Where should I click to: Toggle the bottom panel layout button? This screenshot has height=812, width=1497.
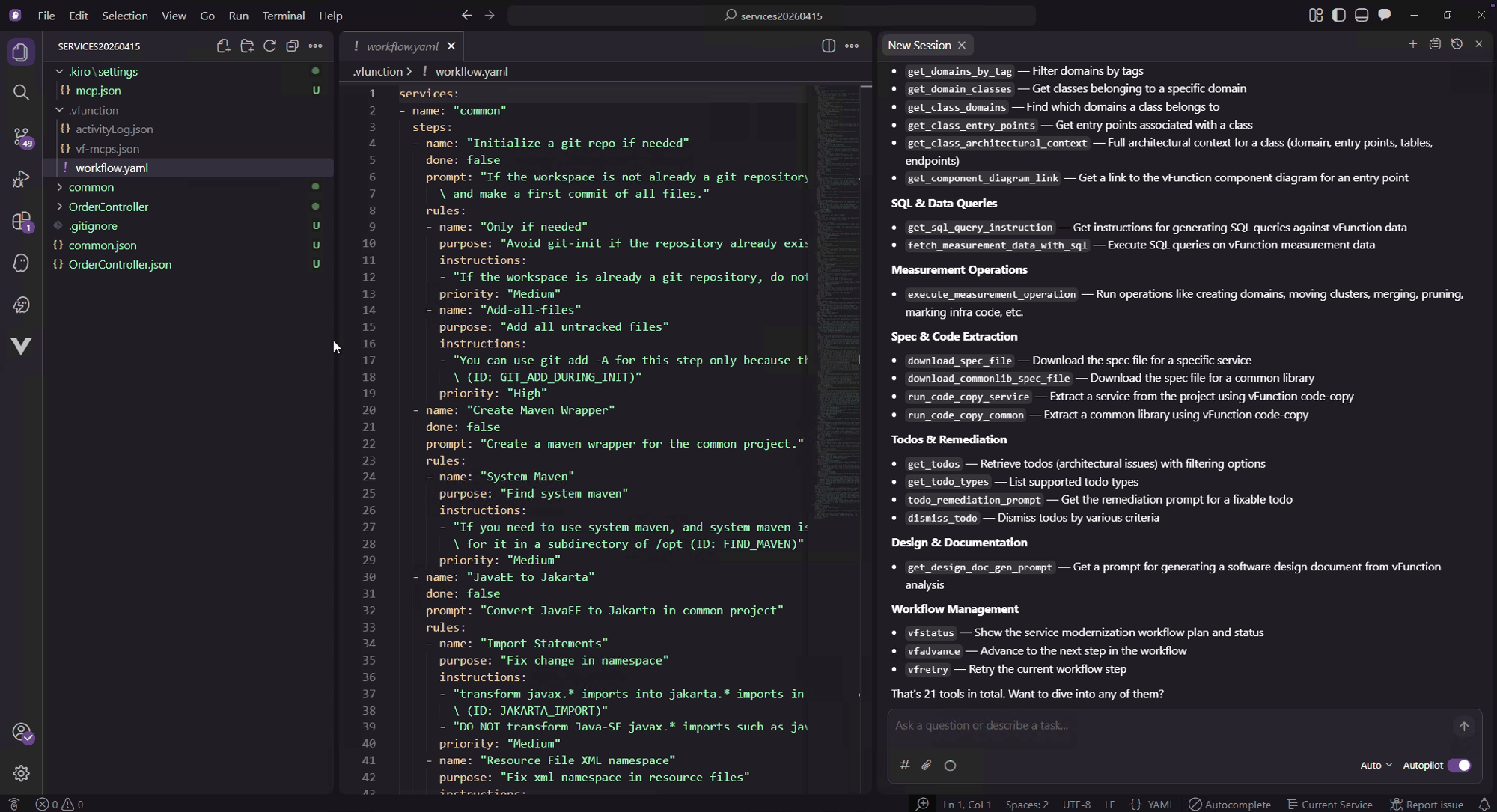point(1362,15)
